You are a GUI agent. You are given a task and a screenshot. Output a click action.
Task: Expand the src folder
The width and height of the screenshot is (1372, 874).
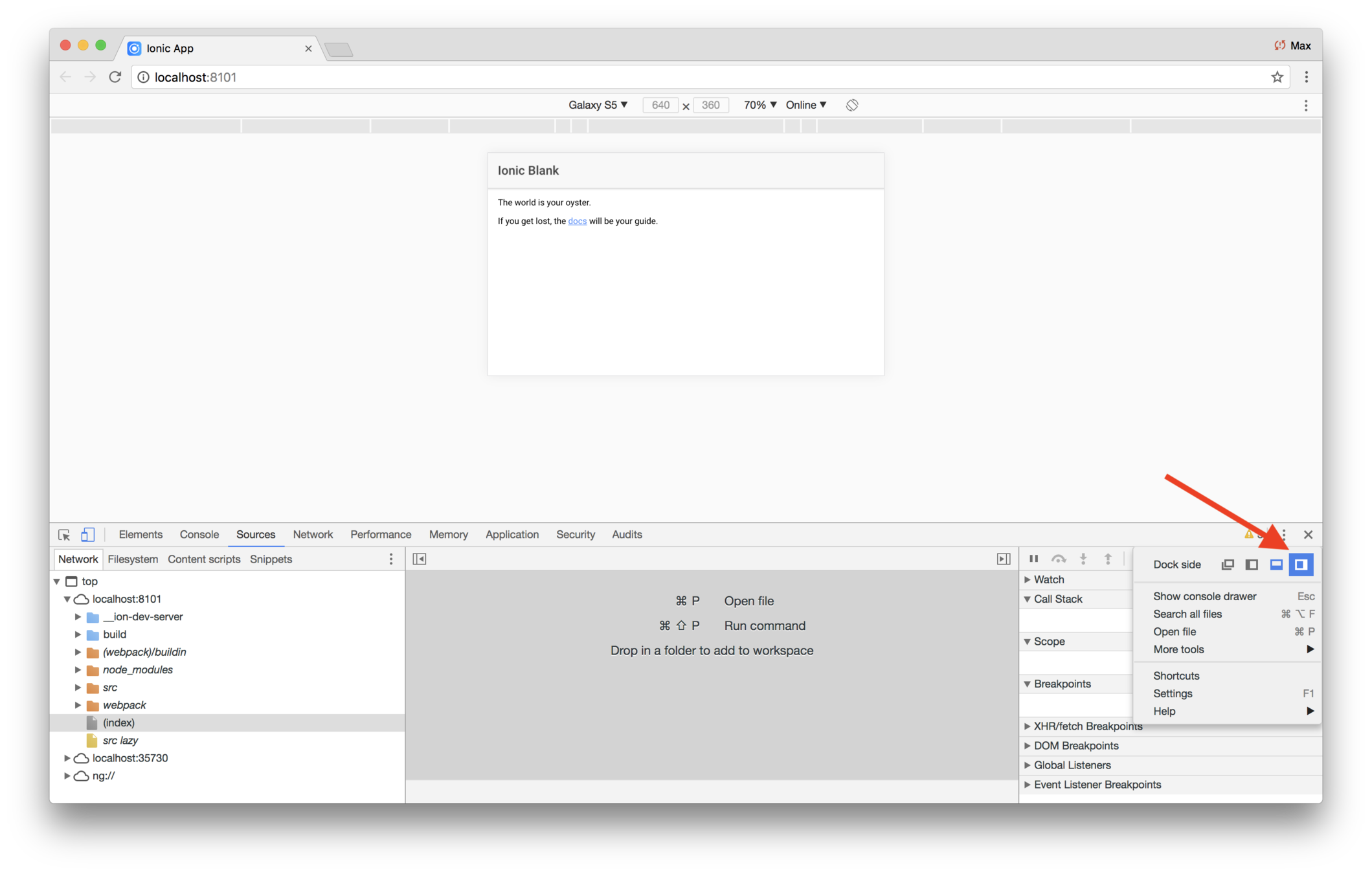click(78, 687)
